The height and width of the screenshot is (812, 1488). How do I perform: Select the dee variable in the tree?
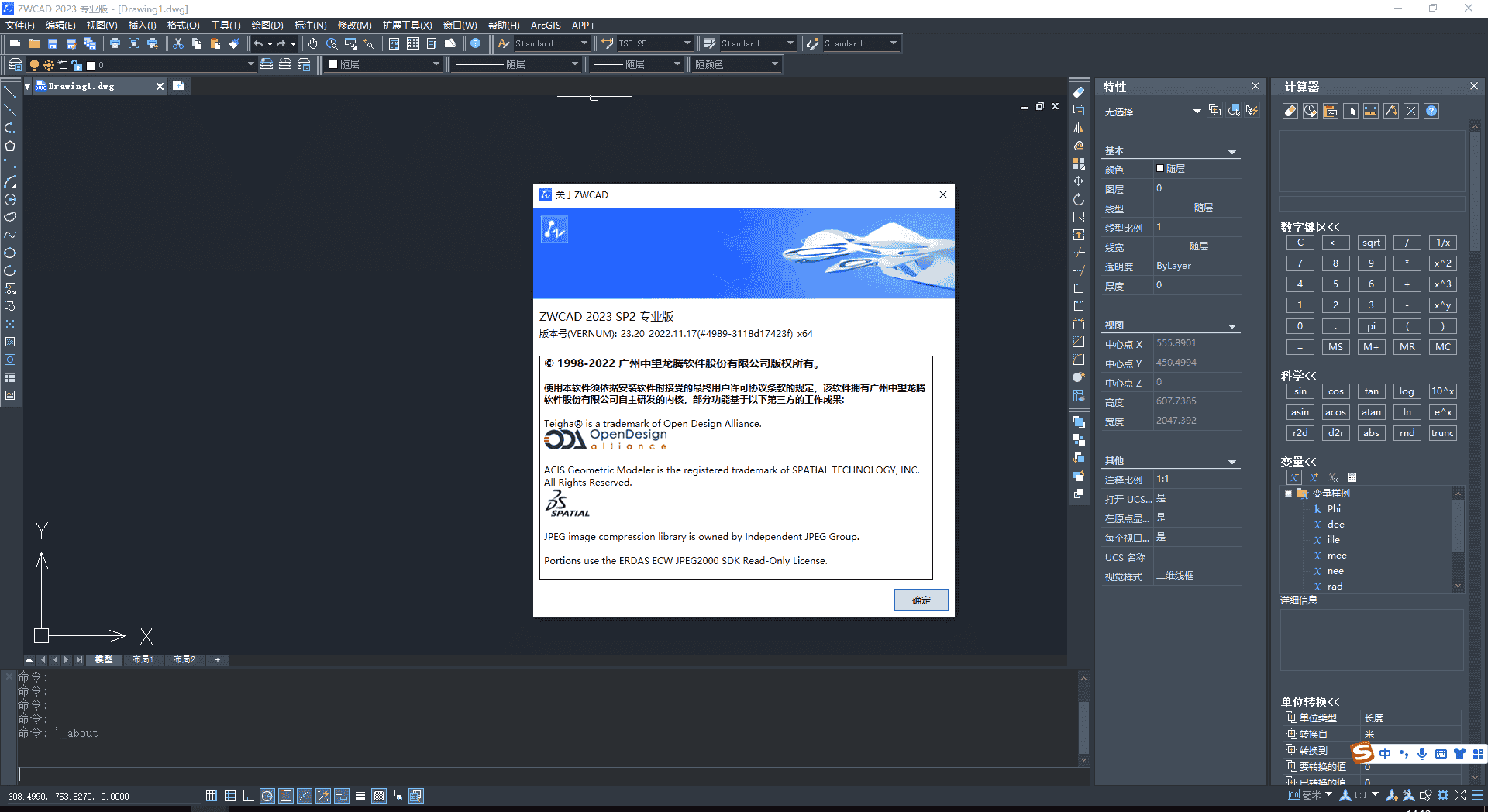1335,525
